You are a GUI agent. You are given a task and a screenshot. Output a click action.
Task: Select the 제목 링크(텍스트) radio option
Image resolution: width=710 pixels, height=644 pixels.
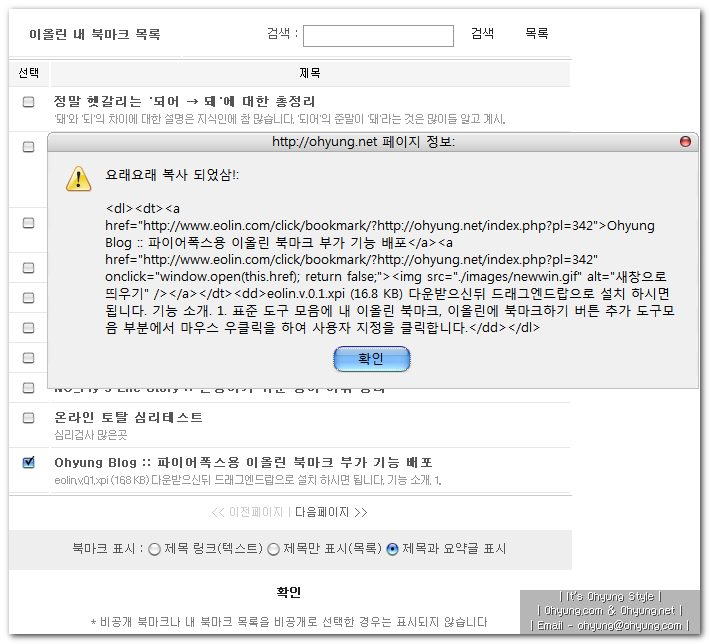point(154,549)
